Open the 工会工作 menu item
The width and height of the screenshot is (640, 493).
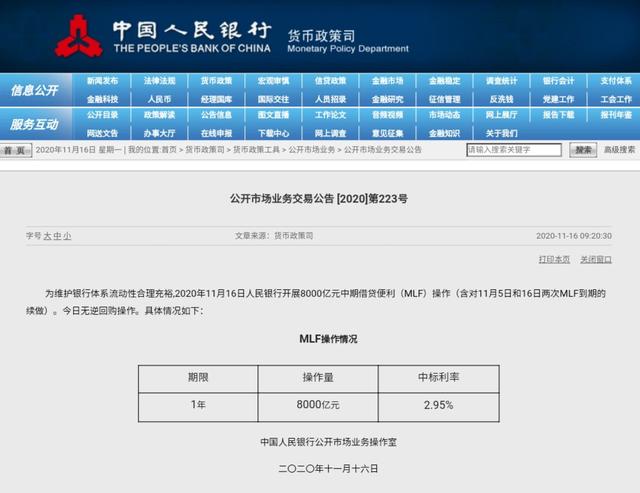click(x=616, y=99)
